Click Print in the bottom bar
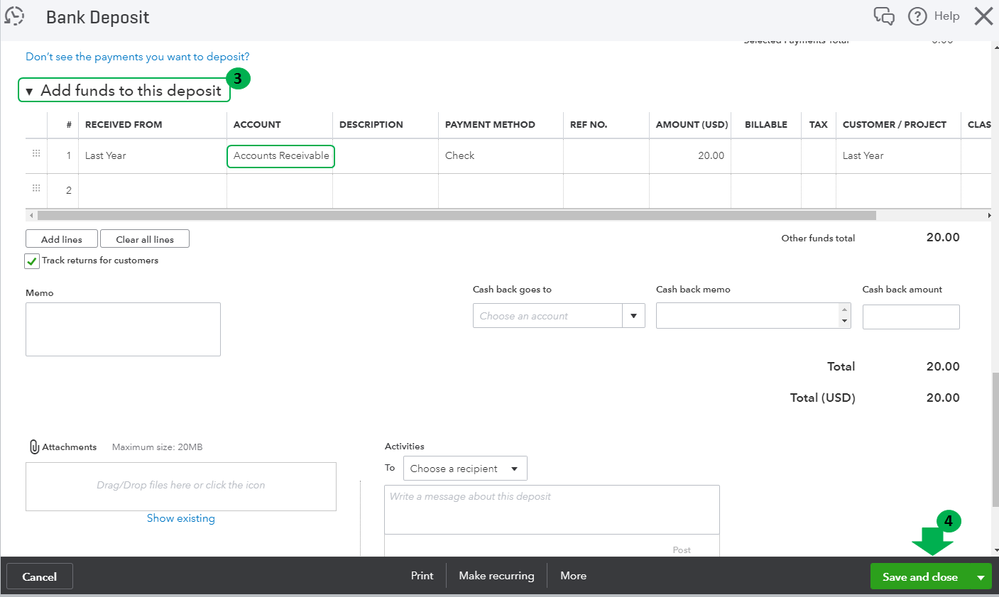 (x=422, y=576)
